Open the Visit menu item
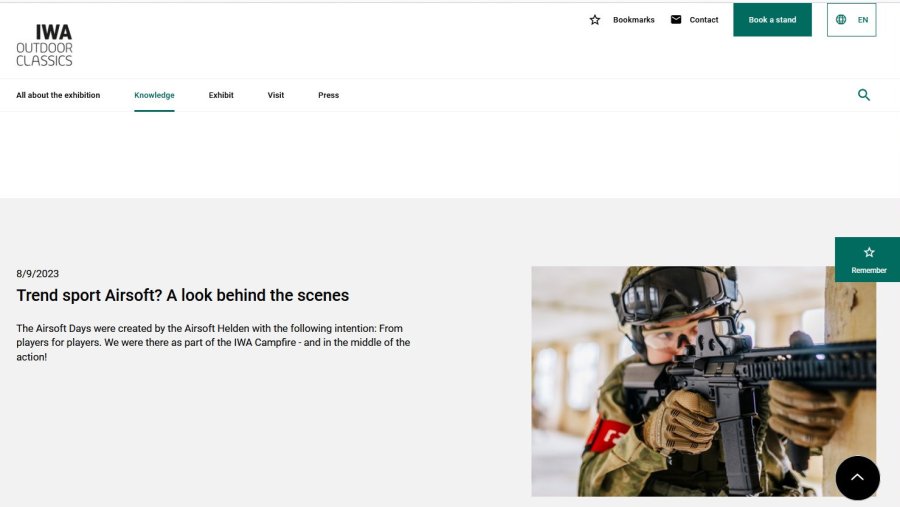 (x=276, y=95)
